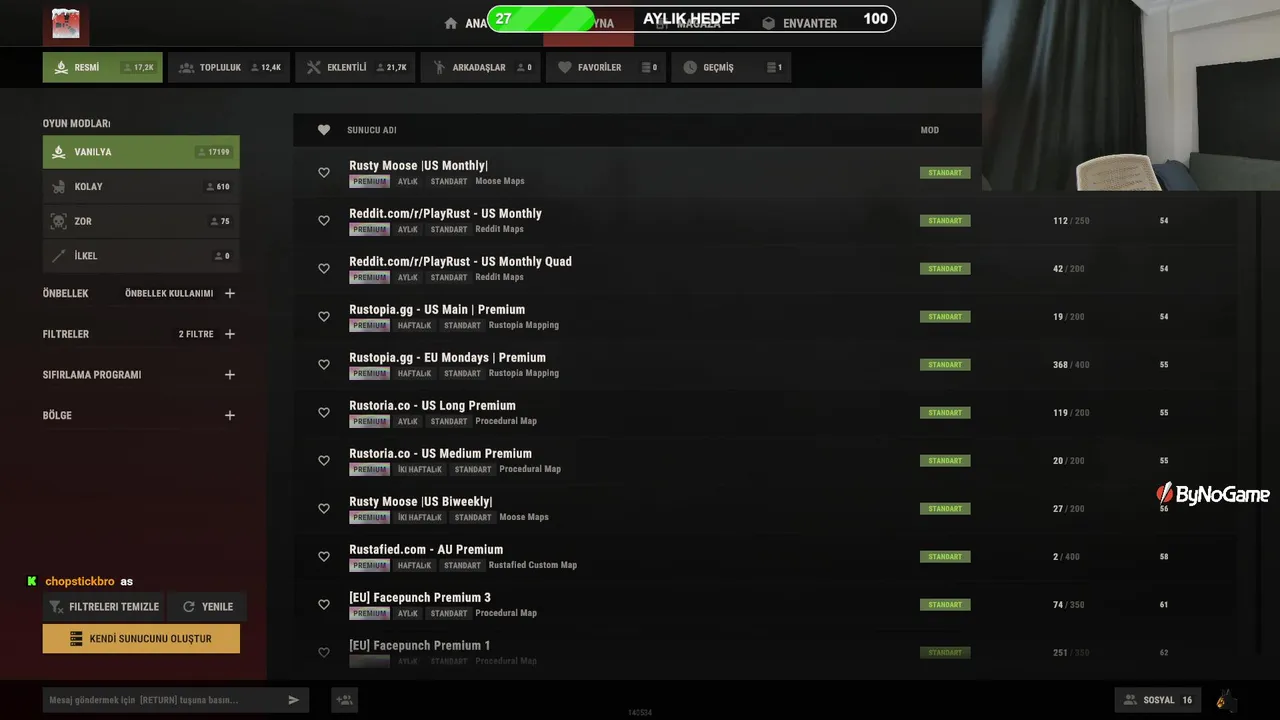The height and width of the screenshot is (720, 1280).
Task: Click the Reddit Maps label under US Monthly Quad
Action: (499, 277)
